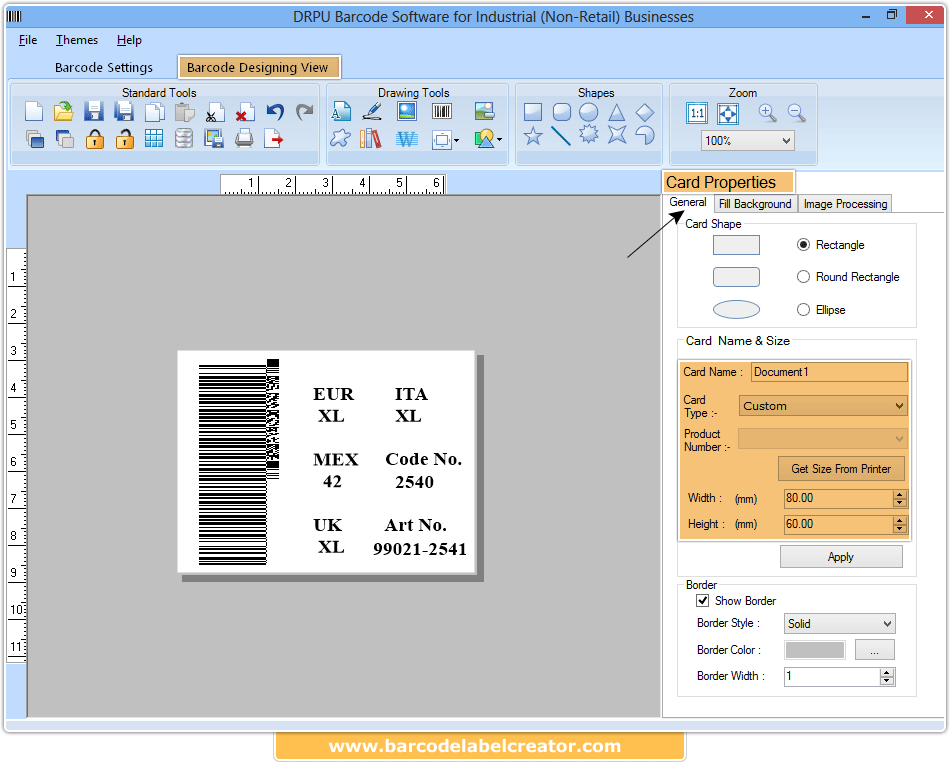This screenshot has width=950, height=762.
Task: Click the Save as image icon
Action: pos(213,139)
